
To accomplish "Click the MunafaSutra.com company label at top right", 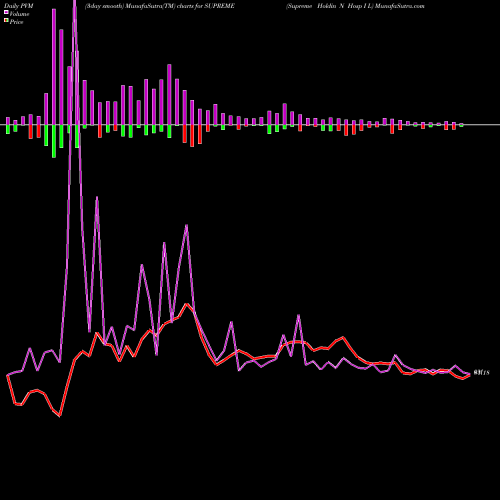I will (x=355, y=6).
